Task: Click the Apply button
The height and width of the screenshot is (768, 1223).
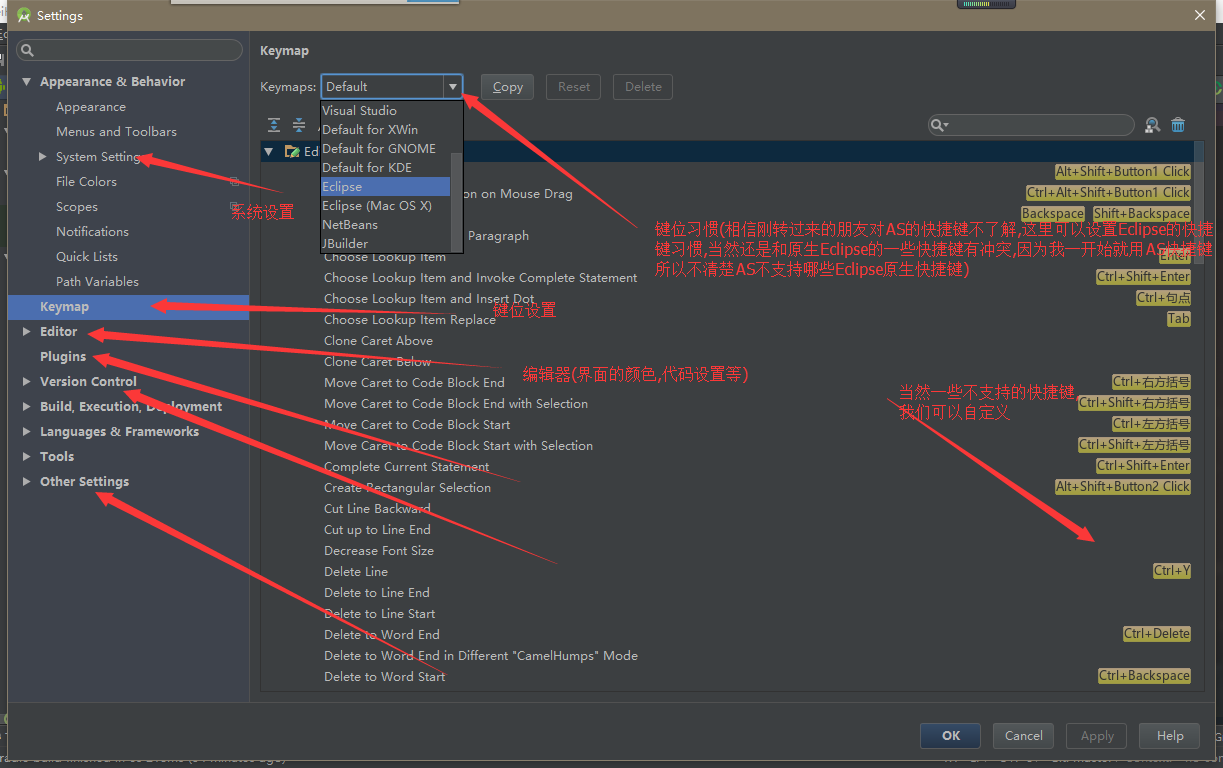Action: coord(1097,735)
